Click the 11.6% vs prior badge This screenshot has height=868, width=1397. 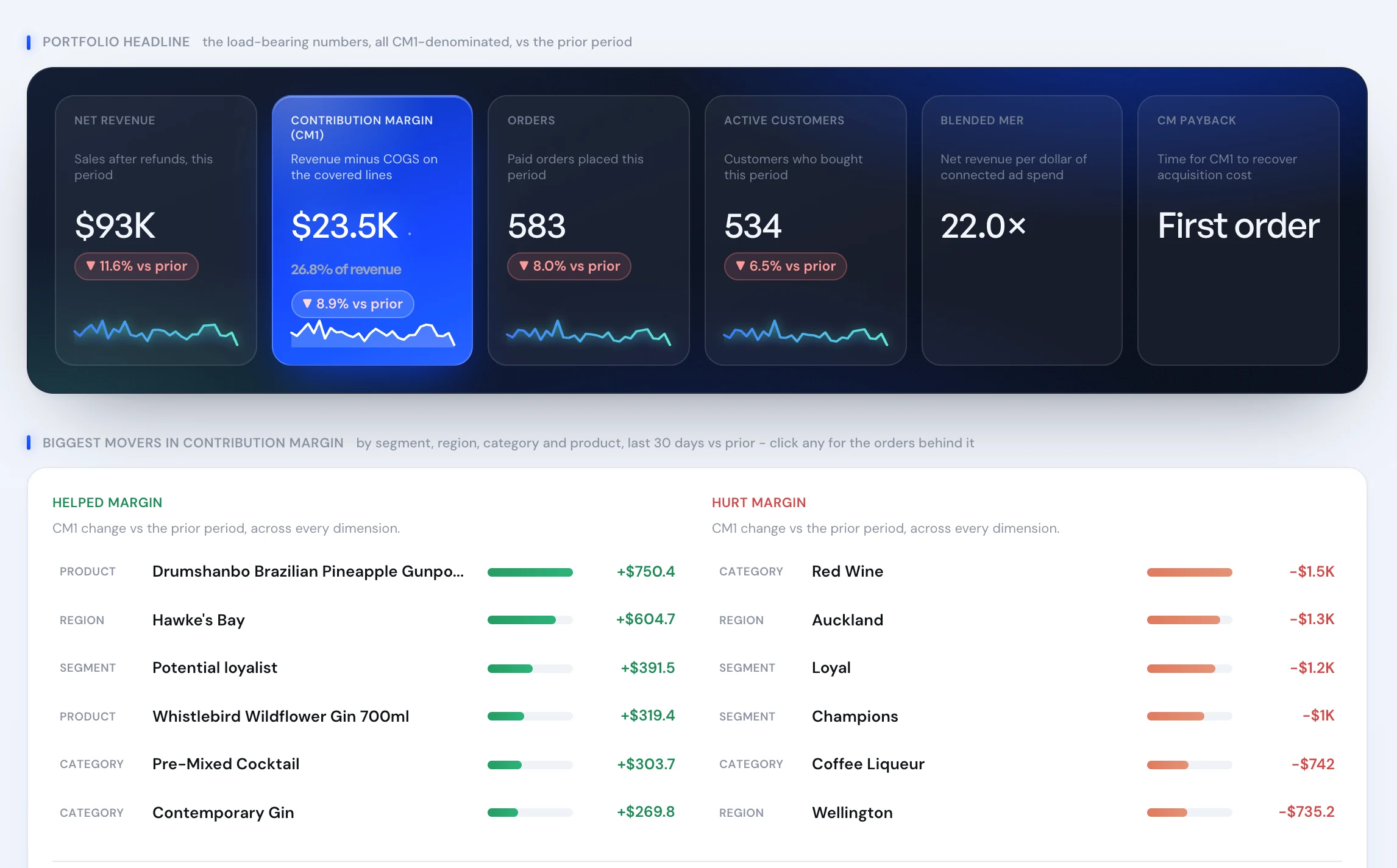point(137,266)
